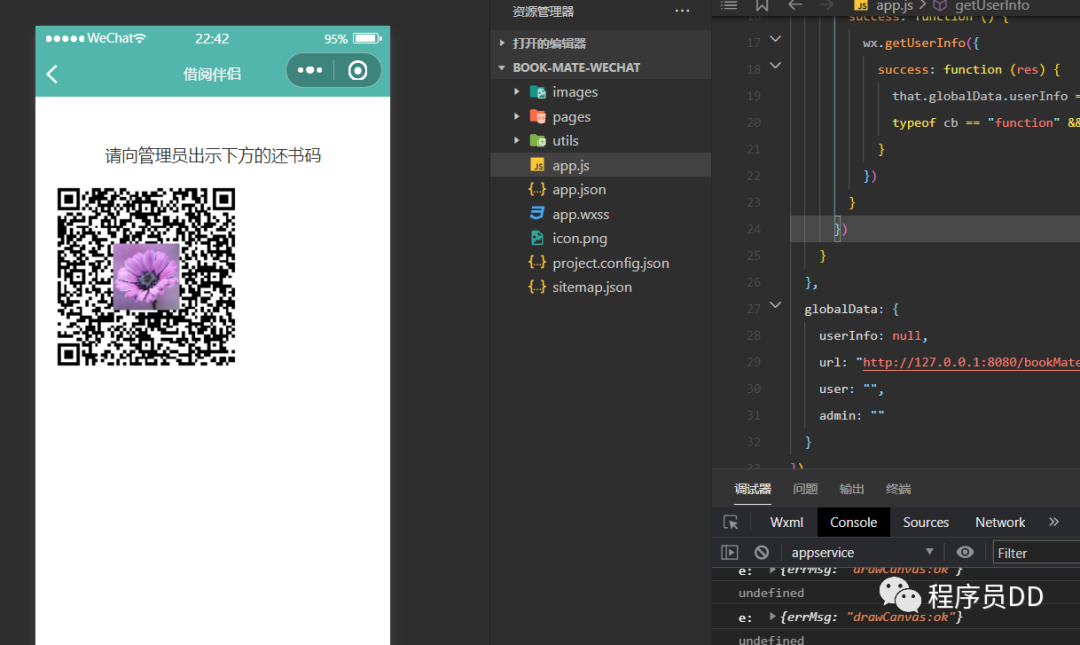Click getUserInfo in the breadcrumb
The width and height of the screenshot is (1080, 645).
[992, 6]
